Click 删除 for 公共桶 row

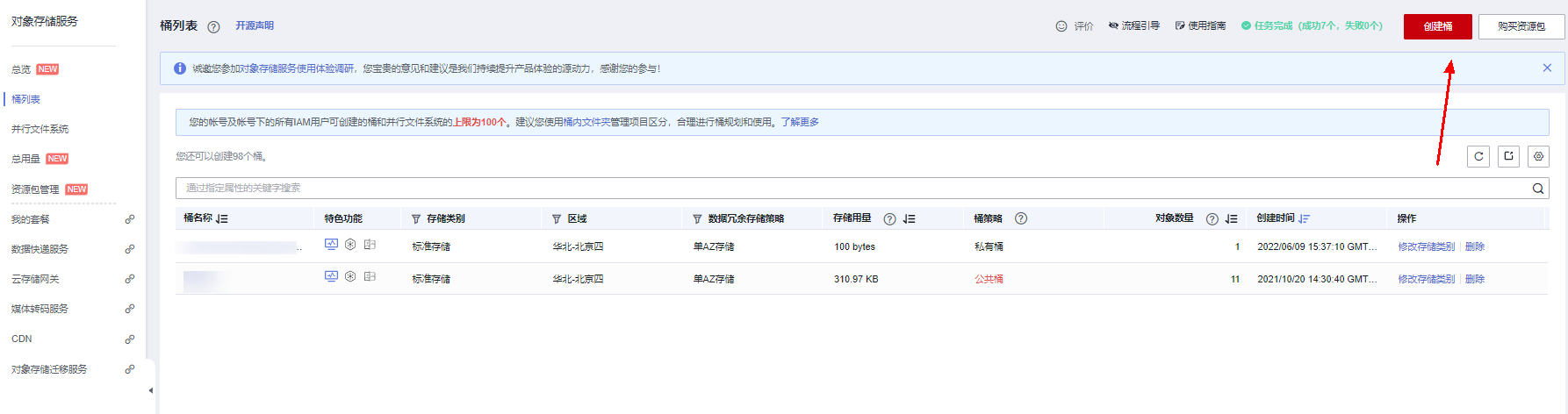click(x=1475, y=279)
